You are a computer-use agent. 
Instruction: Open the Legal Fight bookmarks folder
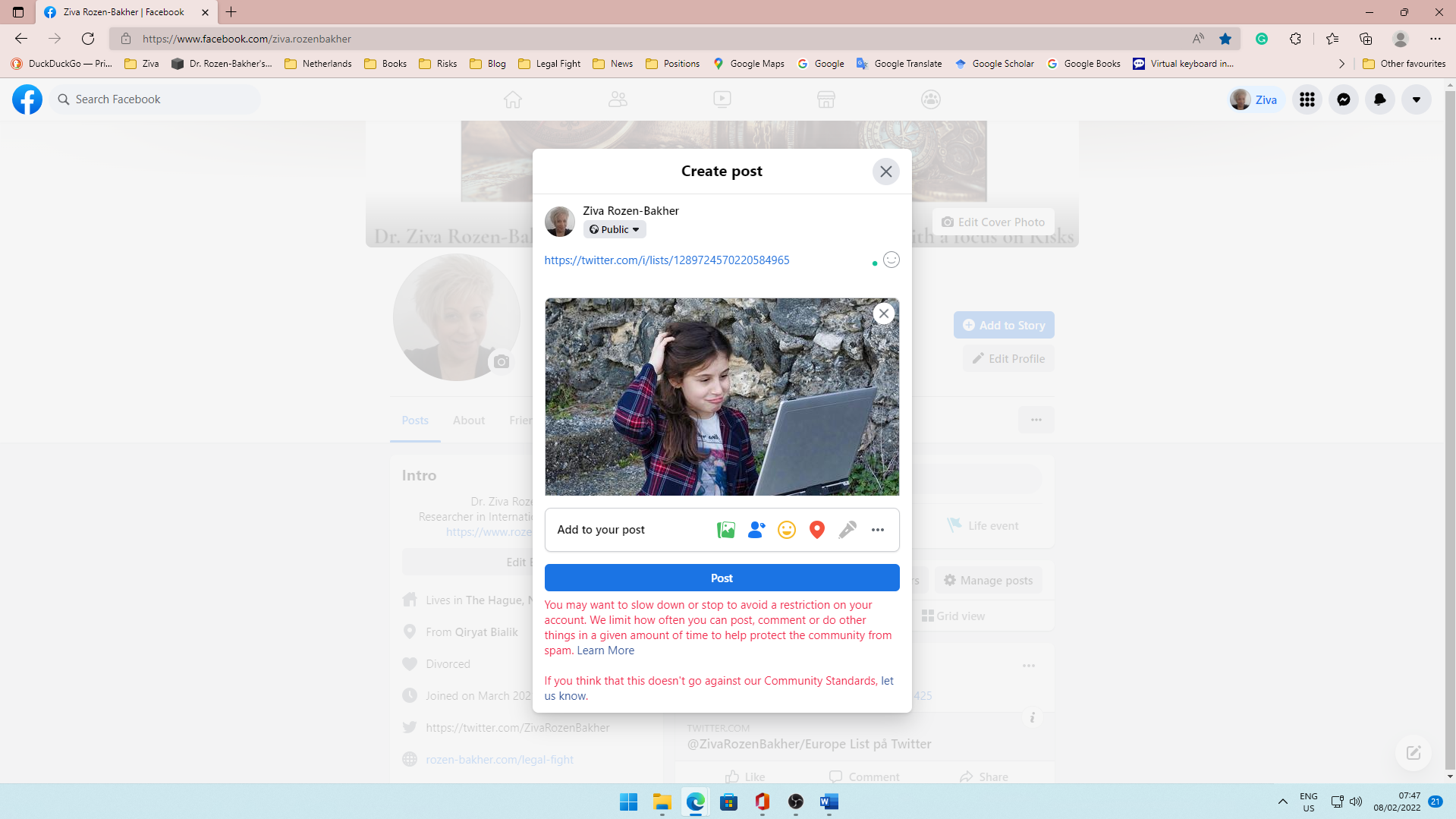(549, 64)
